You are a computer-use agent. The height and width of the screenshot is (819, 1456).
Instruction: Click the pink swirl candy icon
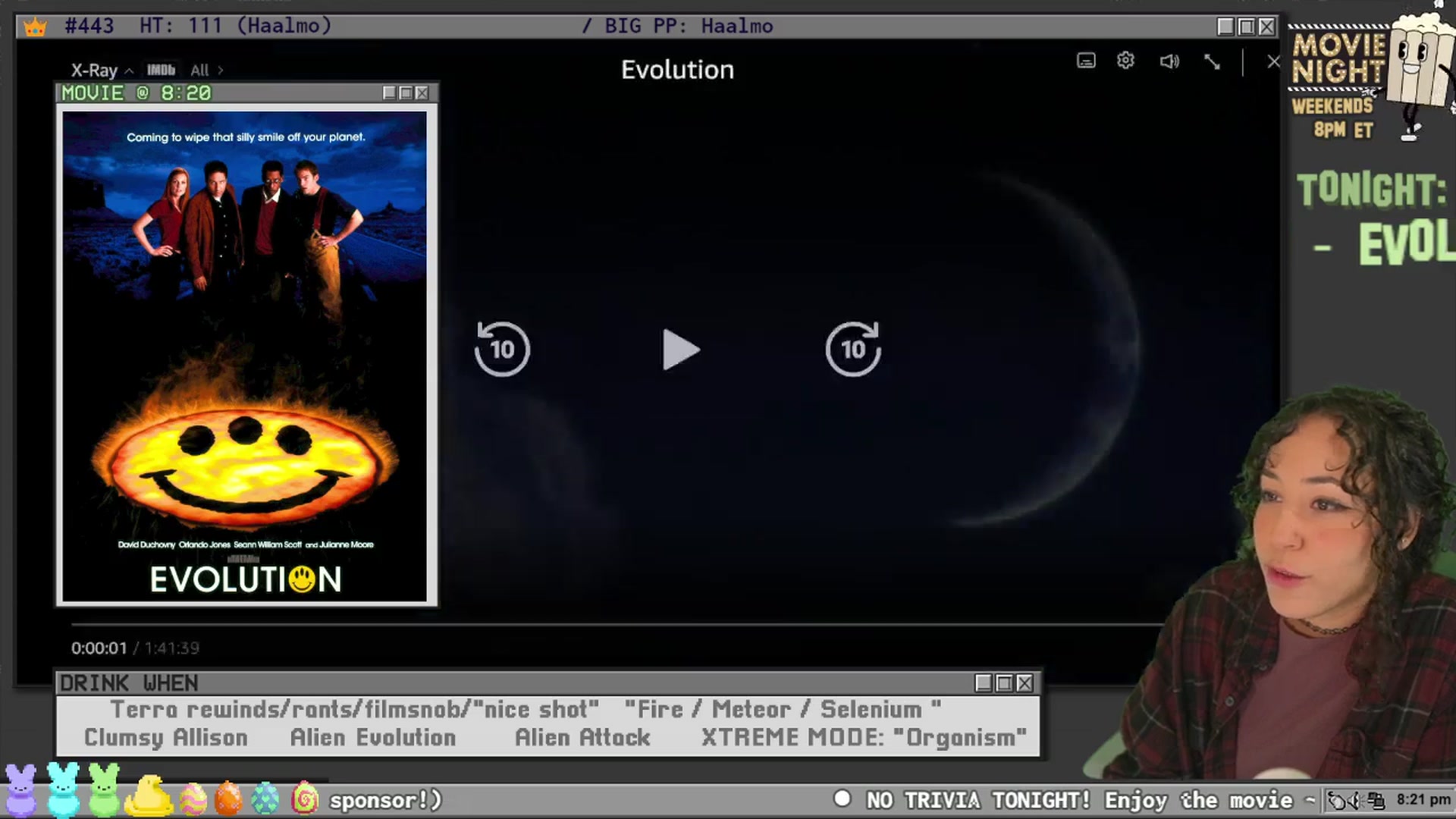tap(305, 799)
